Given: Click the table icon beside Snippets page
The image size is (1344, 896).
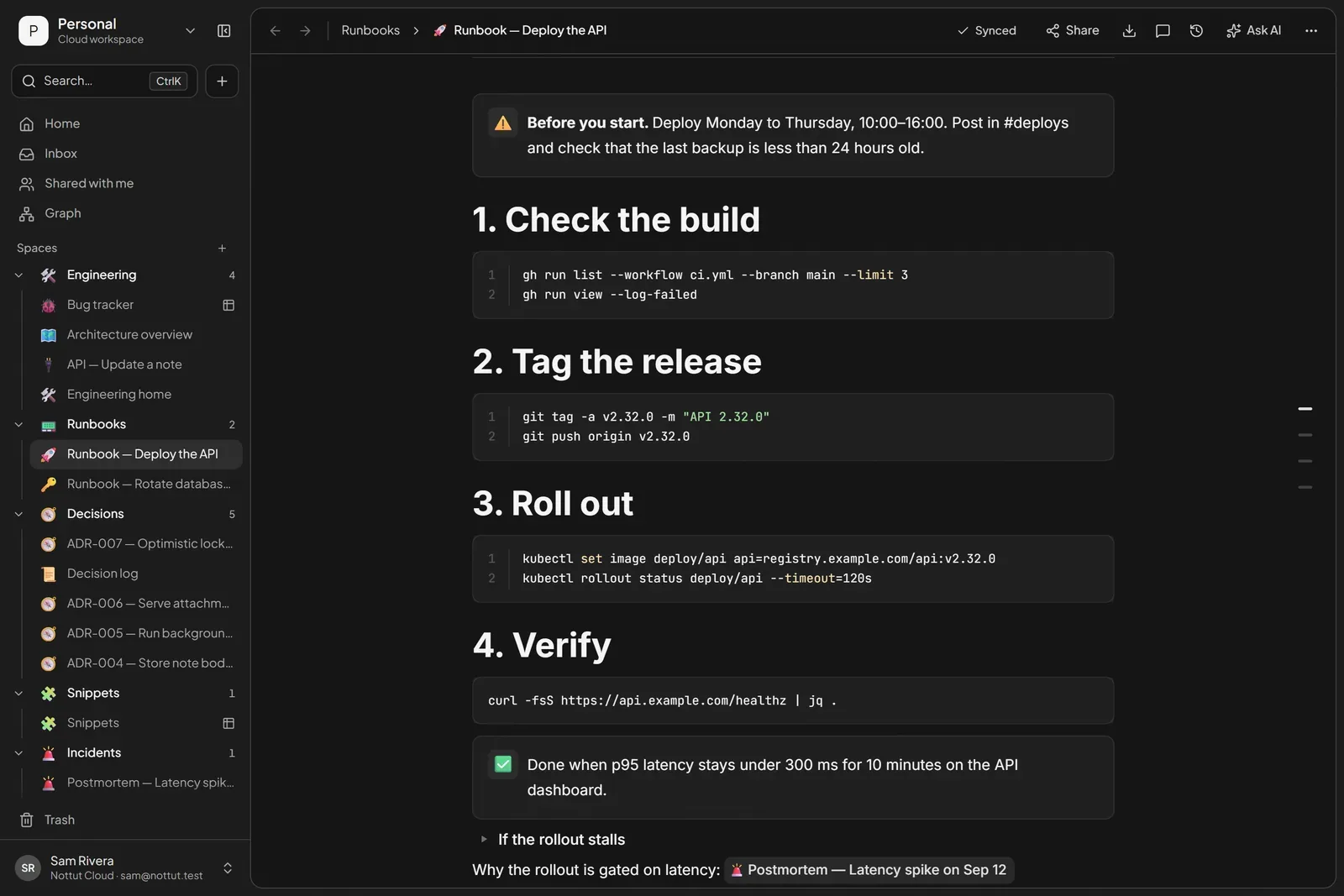Looking at the screenshot, I should coord(228,723).
